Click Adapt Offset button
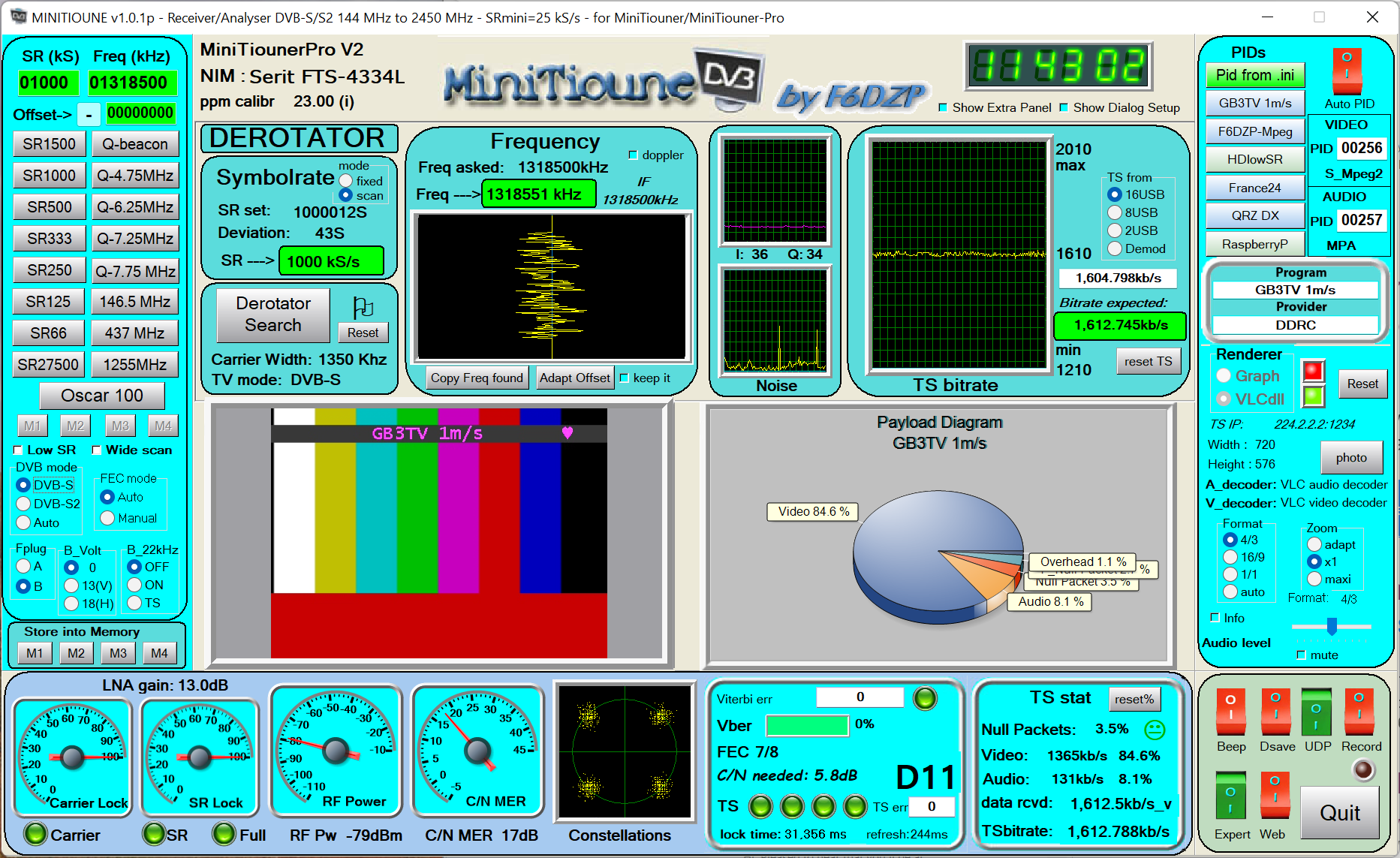Viewport: 1400px width, 858px height. pyautogui.click(x=575, y=378)
